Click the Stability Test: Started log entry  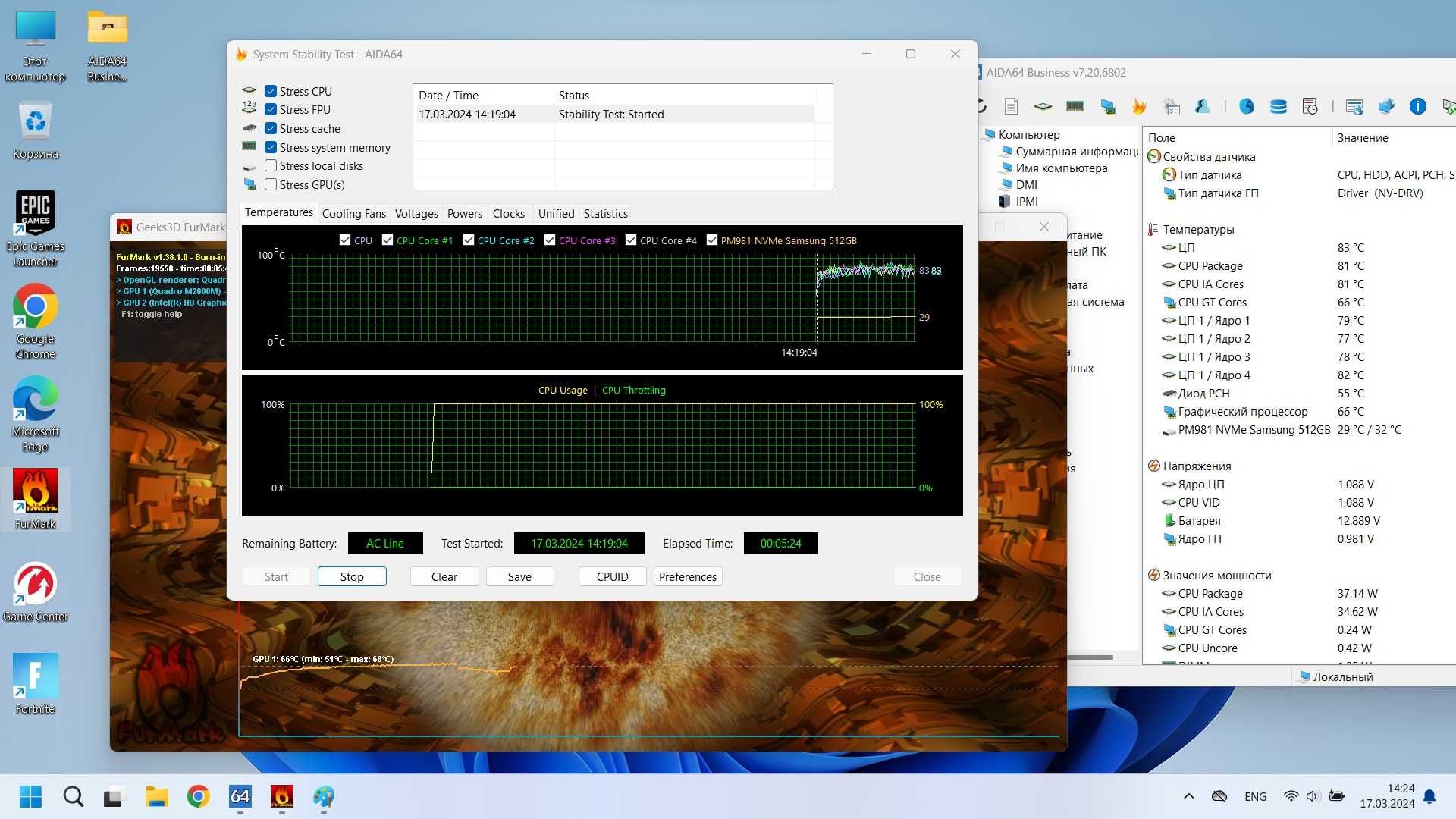coord(614,114)
